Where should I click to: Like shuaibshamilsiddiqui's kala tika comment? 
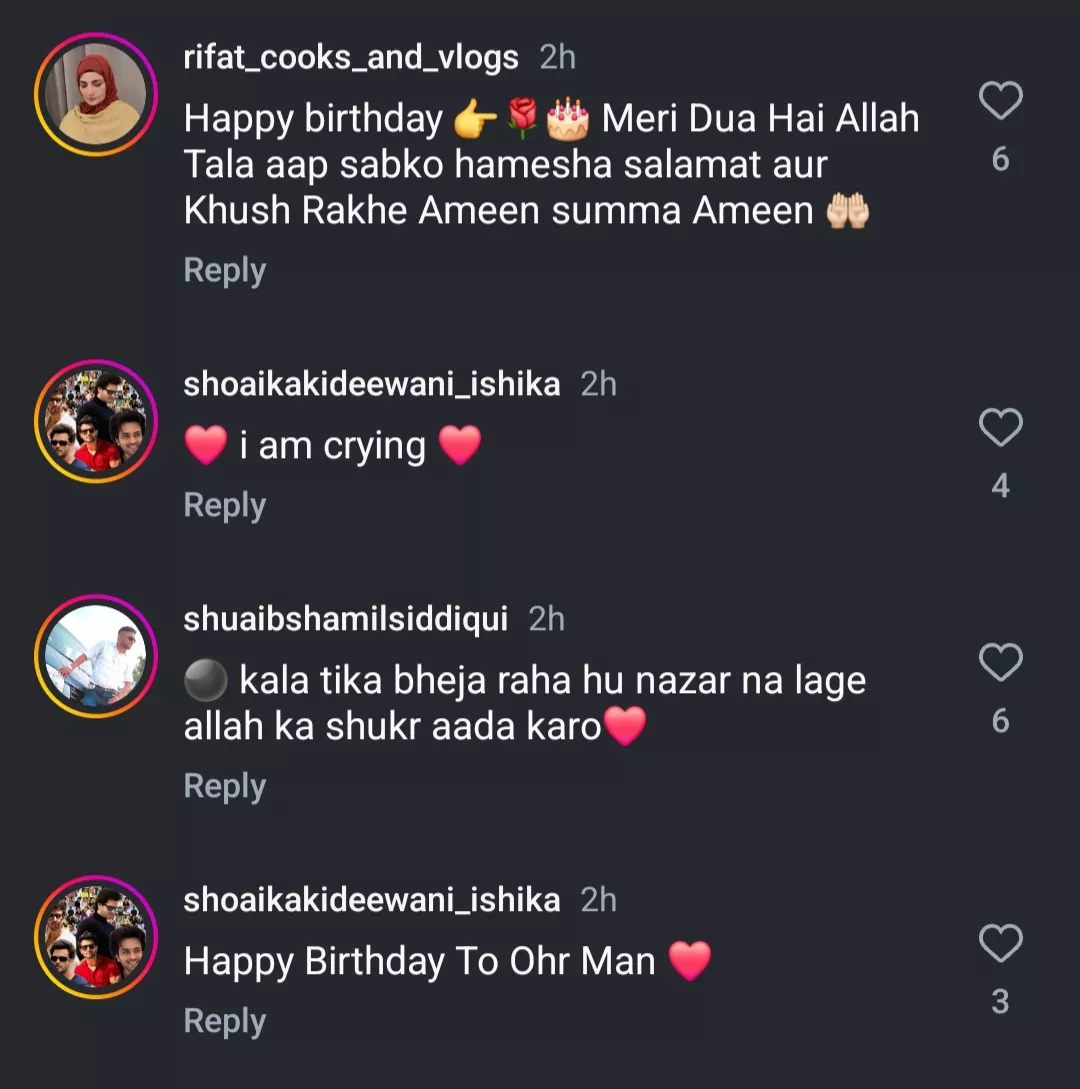1000,663
